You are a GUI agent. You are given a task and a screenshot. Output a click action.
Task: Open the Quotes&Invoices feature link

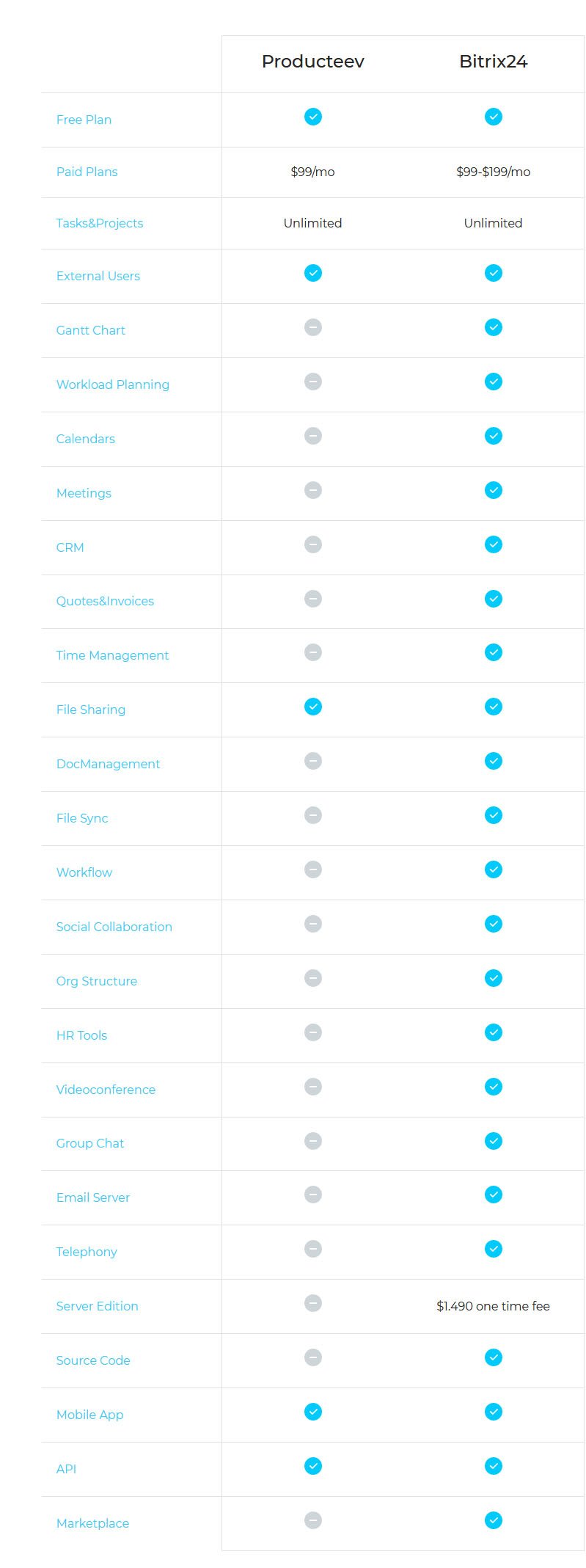coord(105,601)
